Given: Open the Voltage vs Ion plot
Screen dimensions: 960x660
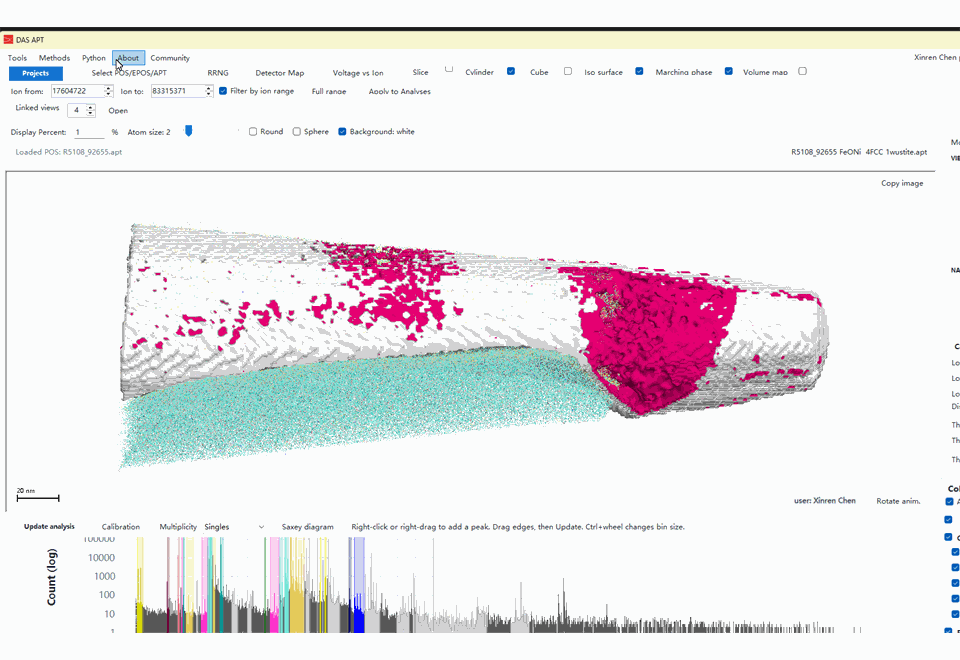Looking at the screenshot, I should coord(358,73).
